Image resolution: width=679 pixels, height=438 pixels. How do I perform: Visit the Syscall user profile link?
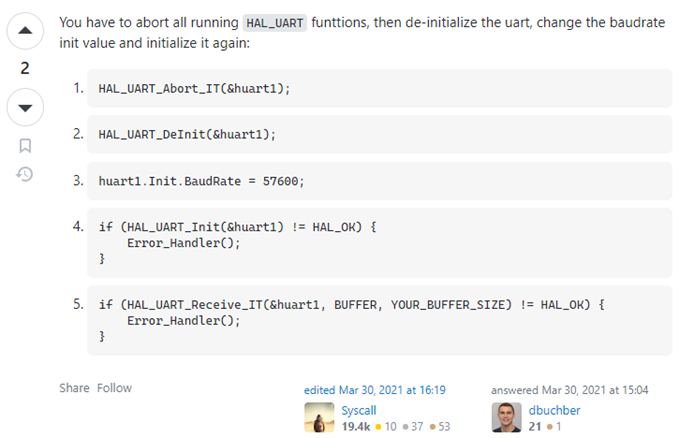tap(361, 410)
